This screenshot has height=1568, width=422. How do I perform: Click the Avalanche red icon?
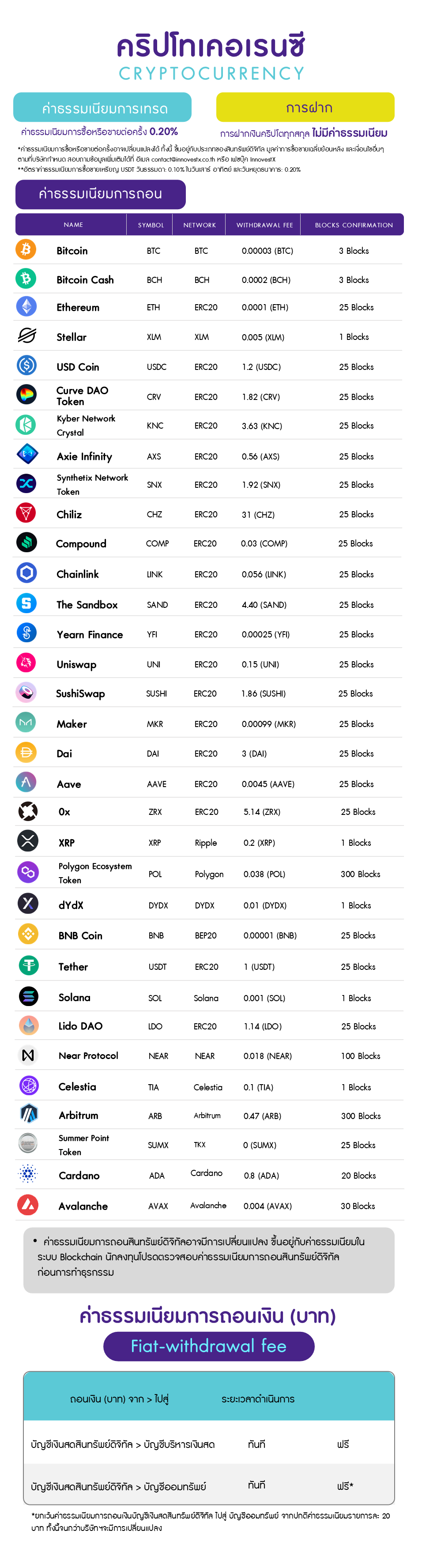28,1205
